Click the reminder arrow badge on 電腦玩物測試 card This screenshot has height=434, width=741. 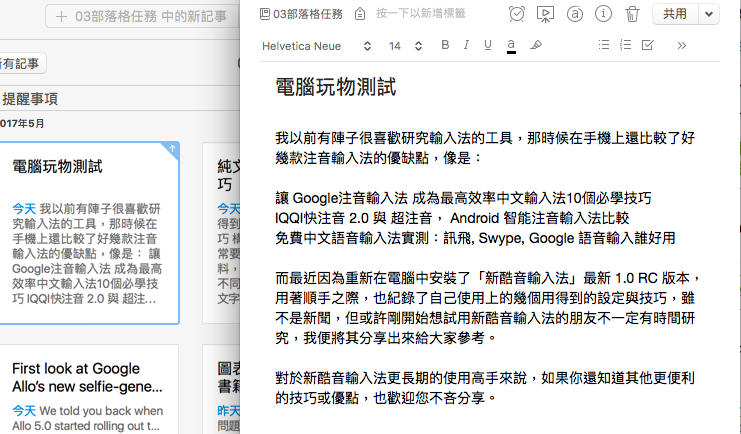pos(172,148)
